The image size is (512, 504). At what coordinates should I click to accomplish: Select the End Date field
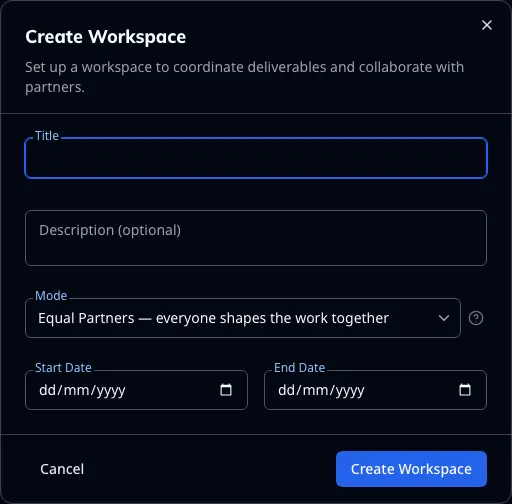click(x=375, y=390)
